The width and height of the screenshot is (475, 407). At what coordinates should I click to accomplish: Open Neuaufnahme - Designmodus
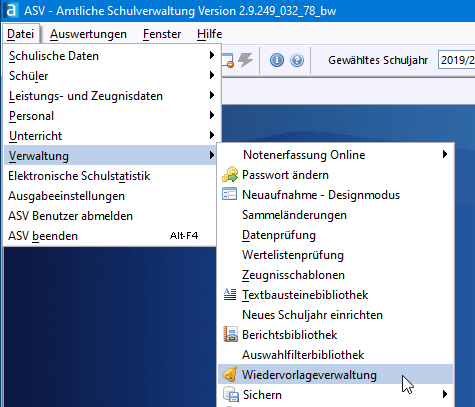coord(335,195)
